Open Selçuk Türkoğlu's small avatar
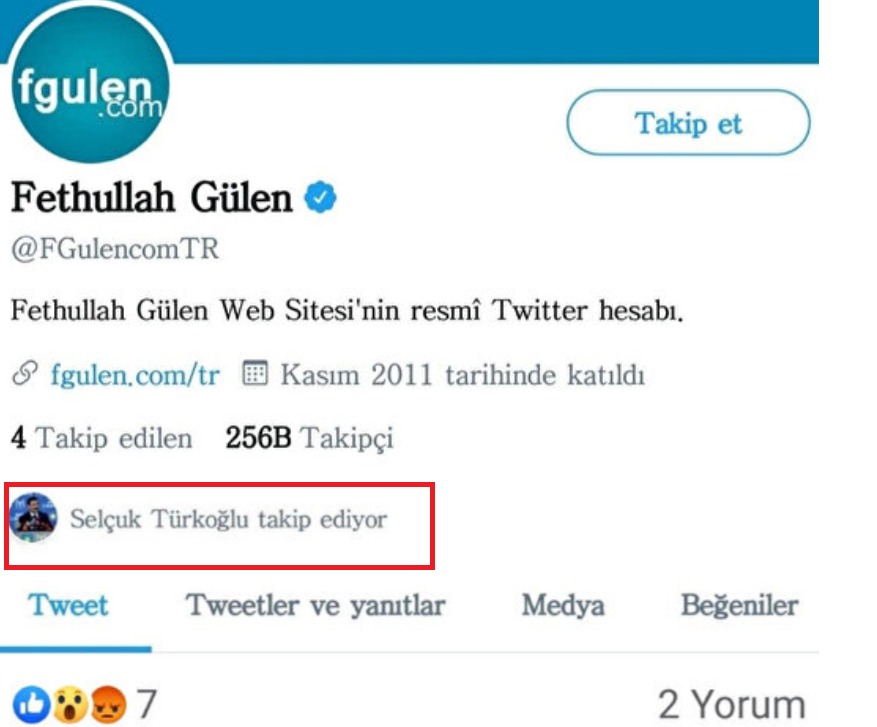The height and width of the screenshot is (727, 877). coord(34,518)
